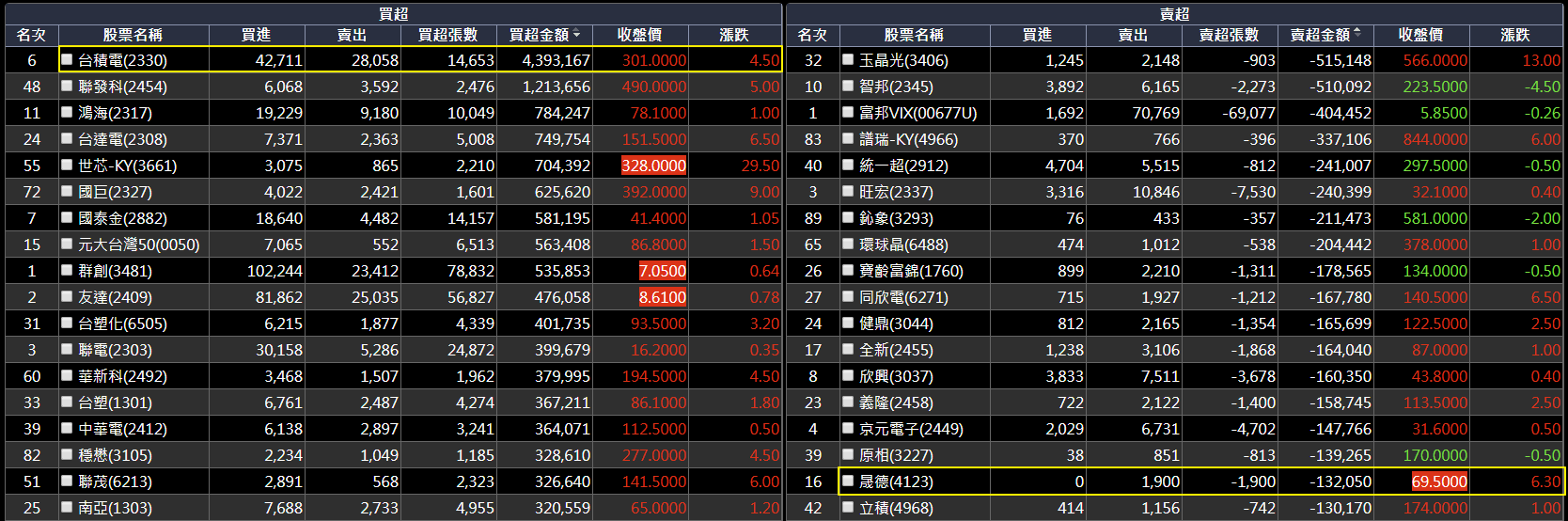Open stock 同欣電(6271)
1568x521 pixels.
pos(903,297)
